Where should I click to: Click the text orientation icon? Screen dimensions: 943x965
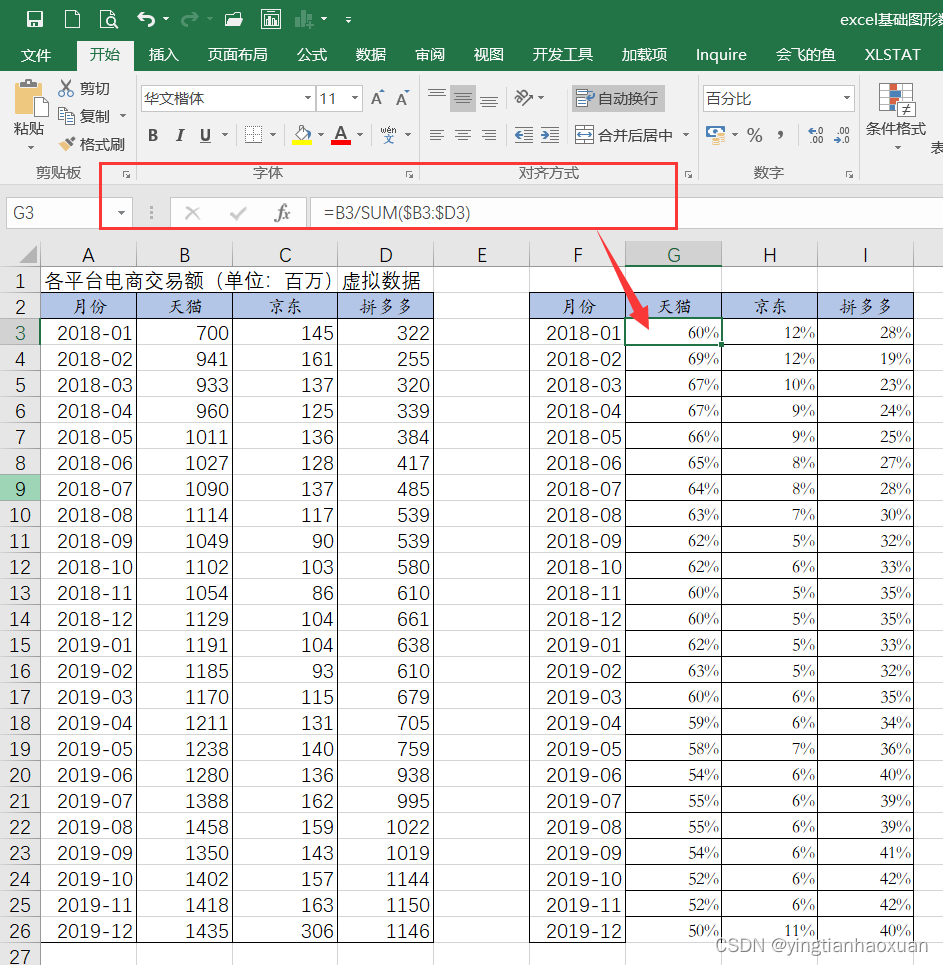[524, 98]
